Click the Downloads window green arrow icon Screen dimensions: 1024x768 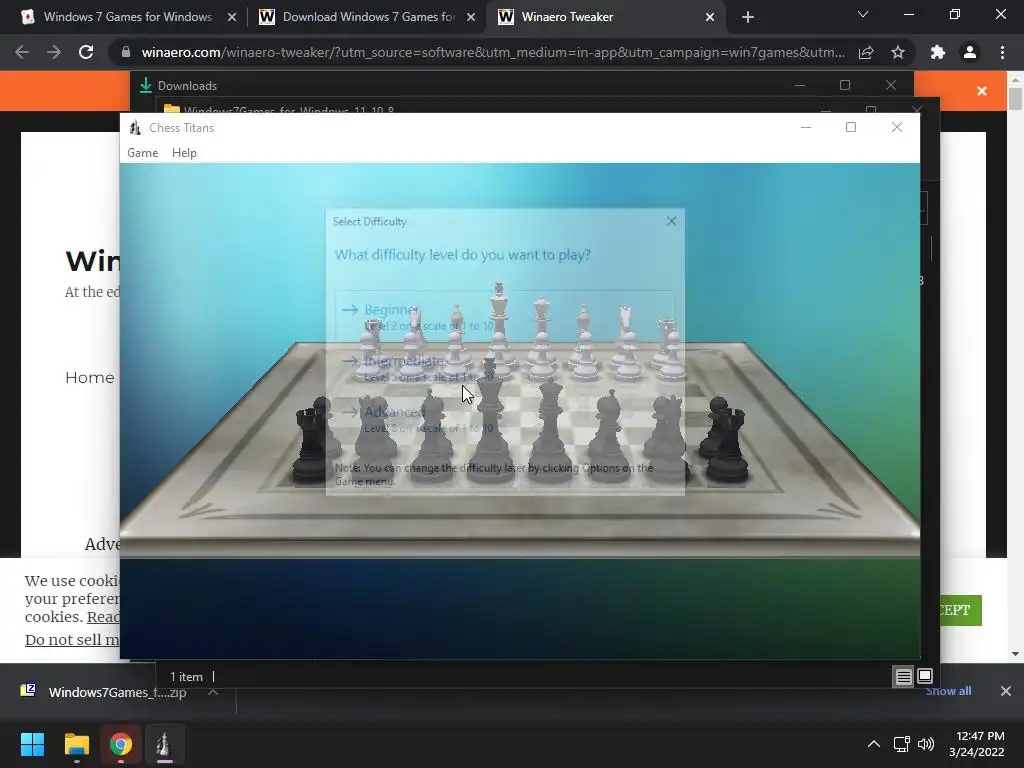click(146, 85)
